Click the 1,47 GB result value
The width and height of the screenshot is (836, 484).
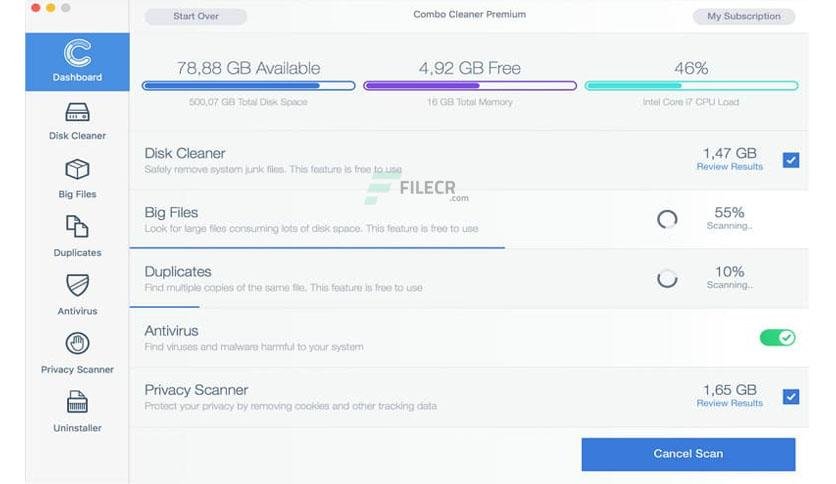729,154
